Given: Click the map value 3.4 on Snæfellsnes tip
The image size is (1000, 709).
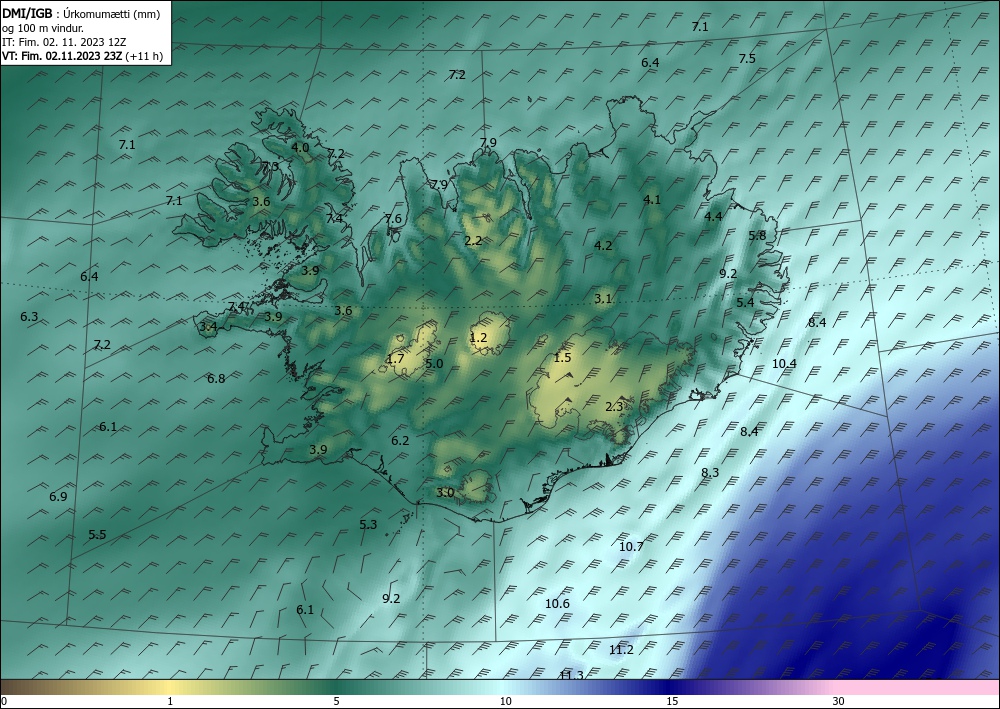Looking at the screenshot, I should 208,327.
